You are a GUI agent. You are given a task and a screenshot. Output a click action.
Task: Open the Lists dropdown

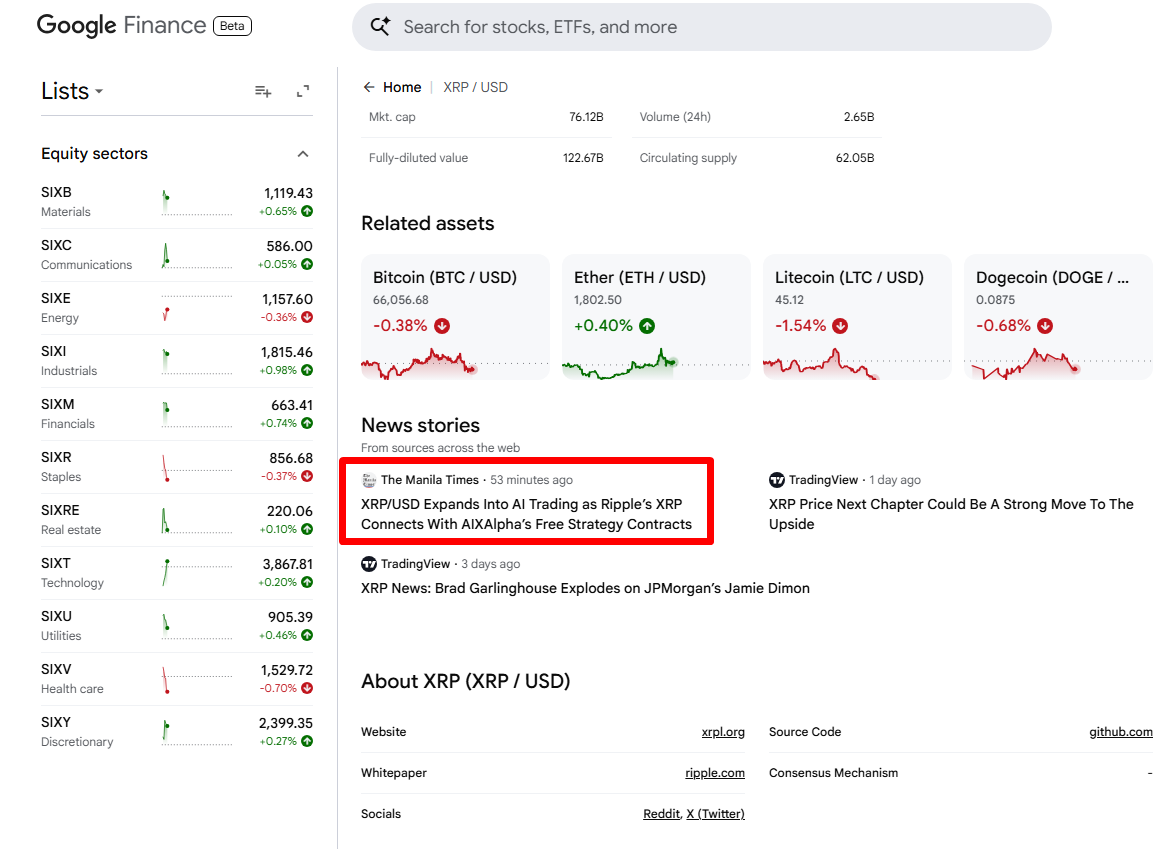click(73, 91)
